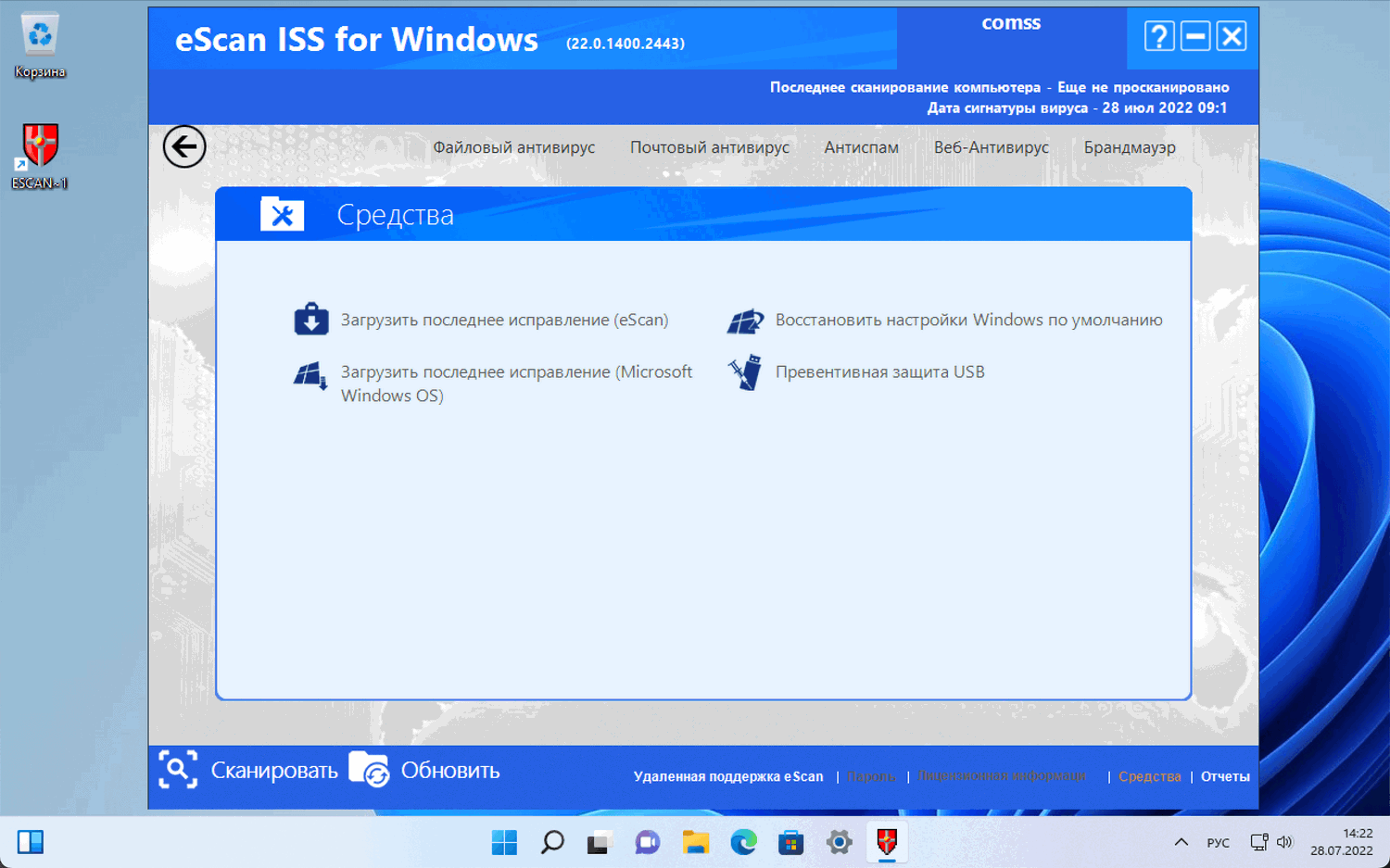This screenshot has width=1390, height=868.
Task: Click the restore Windows defaults icon
Action: (746, 321)
